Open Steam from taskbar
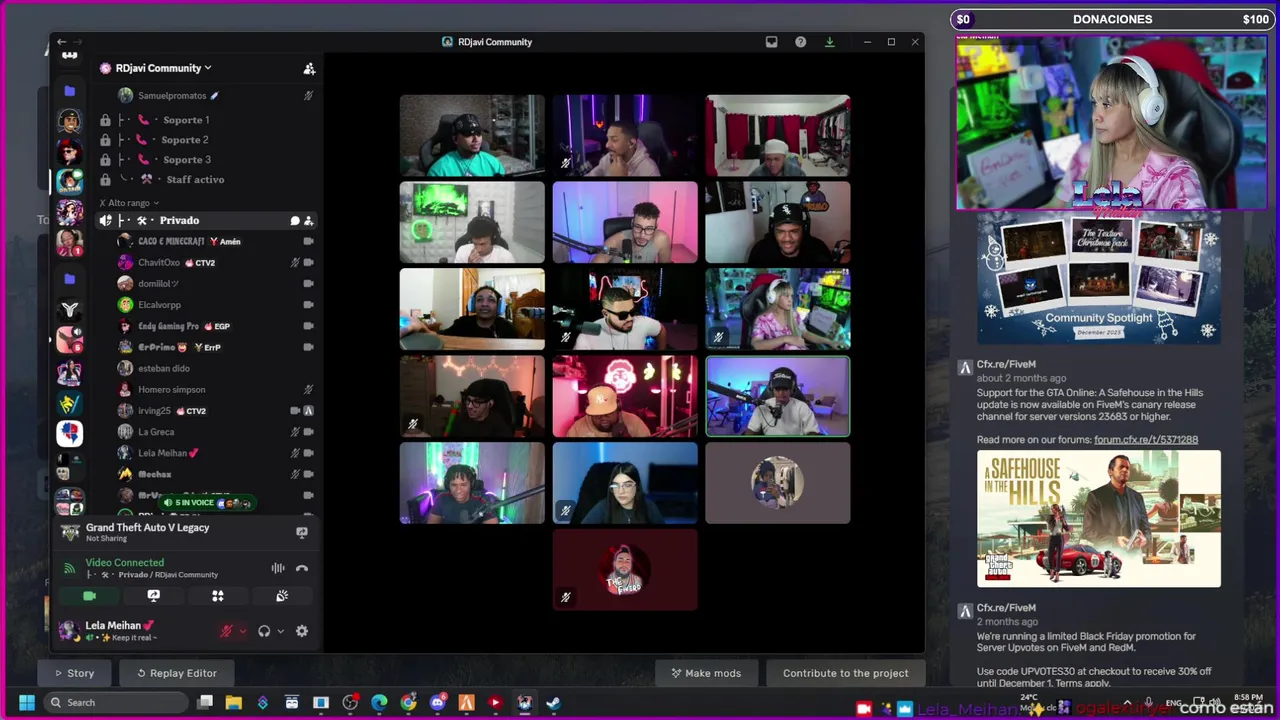This screenshot has width=1280, height=720. pyautogui.click(x=553, y=702)
